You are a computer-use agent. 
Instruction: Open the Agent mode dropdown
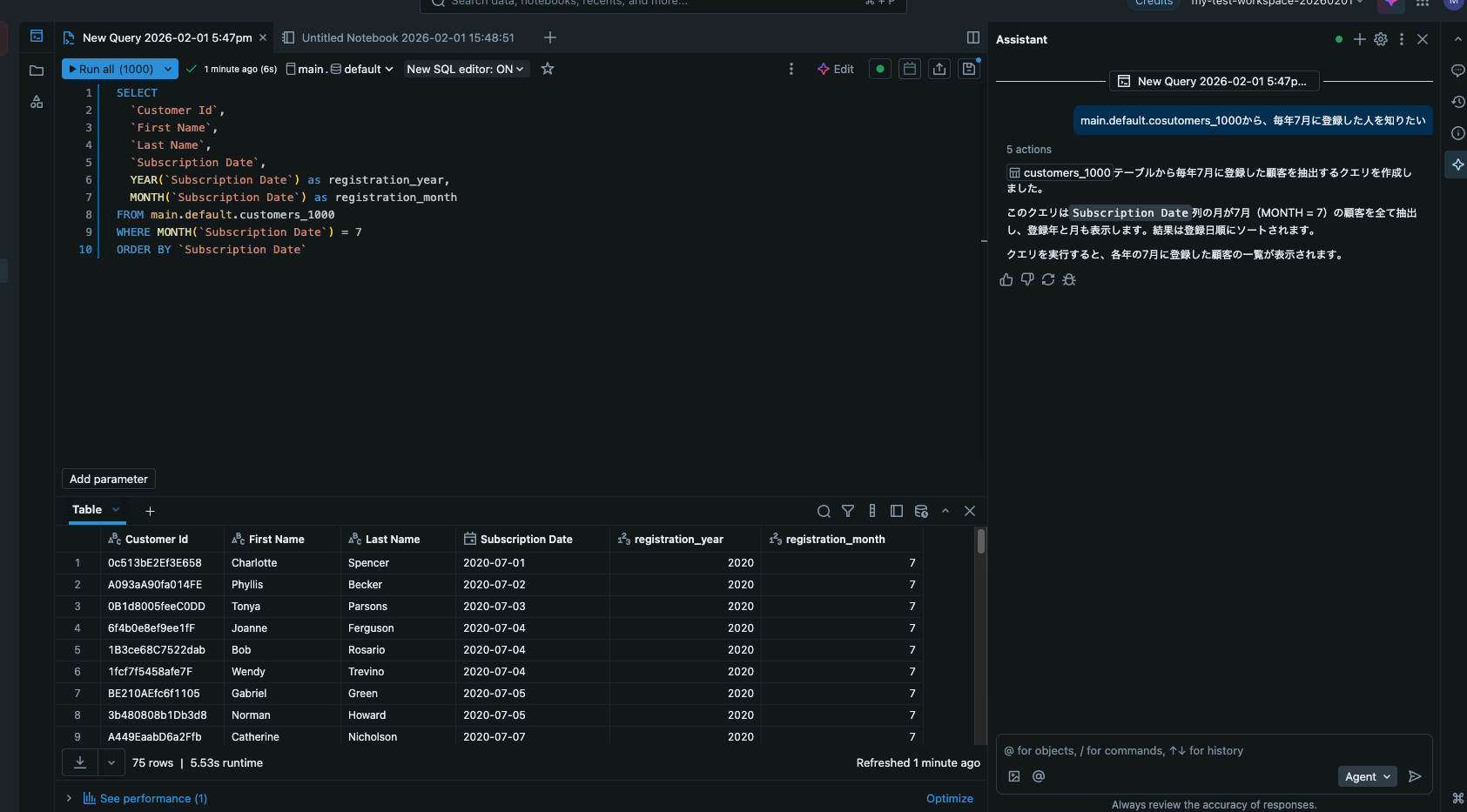click(x=1367, y=776)
